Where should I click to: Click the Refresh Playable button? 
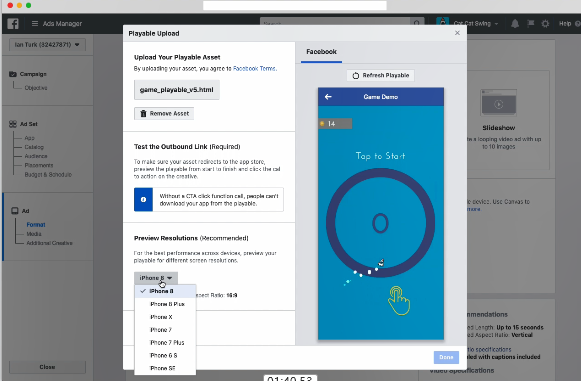[x=381, y=76]
